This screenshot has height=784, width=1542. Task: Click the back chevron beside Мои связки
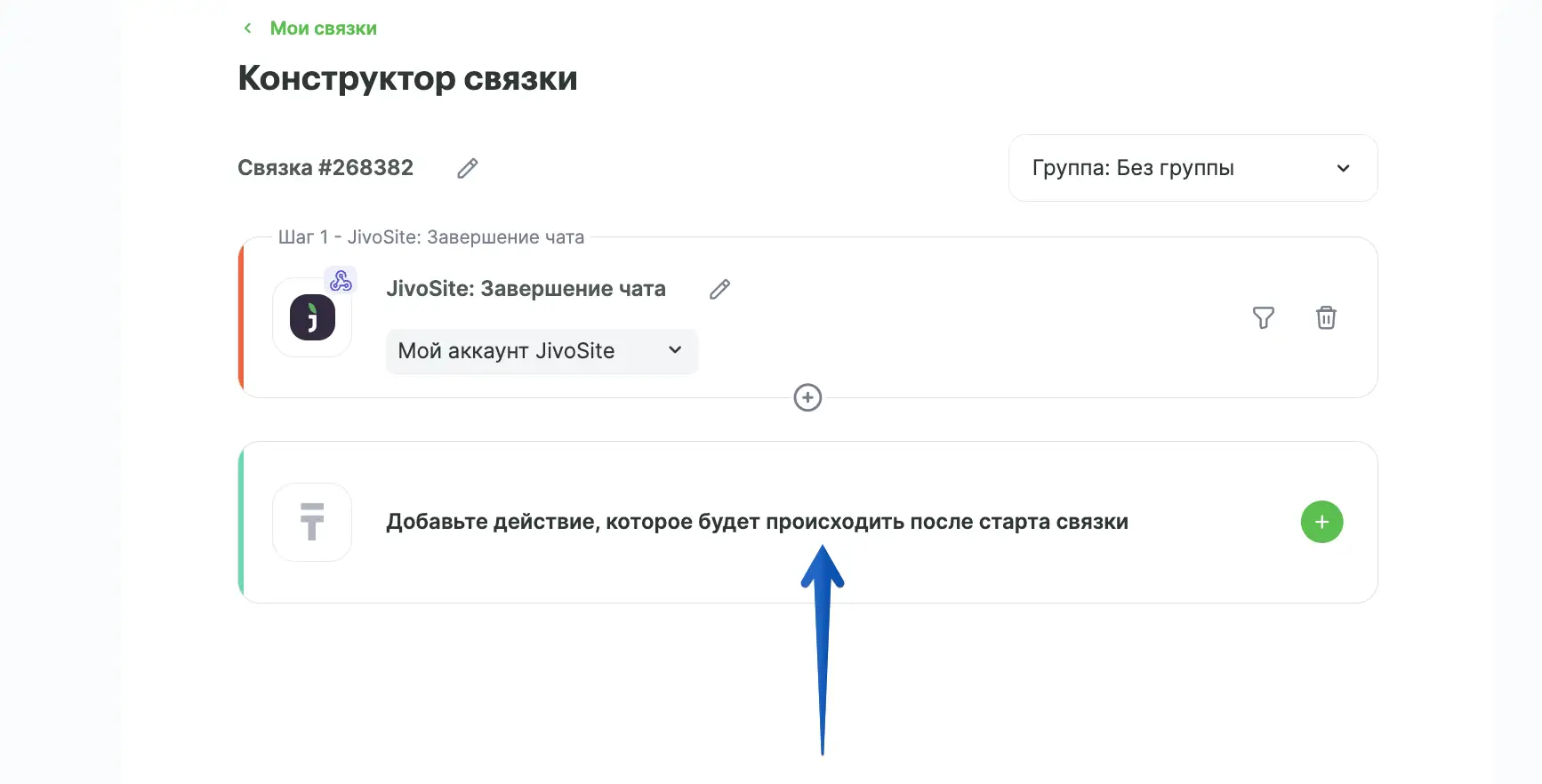pyautogui.click(x=247, y=28)
